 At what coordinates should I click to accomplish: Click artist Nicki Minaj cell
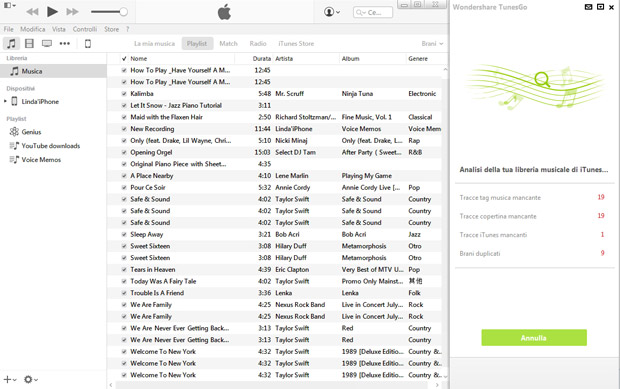point(291,141)
